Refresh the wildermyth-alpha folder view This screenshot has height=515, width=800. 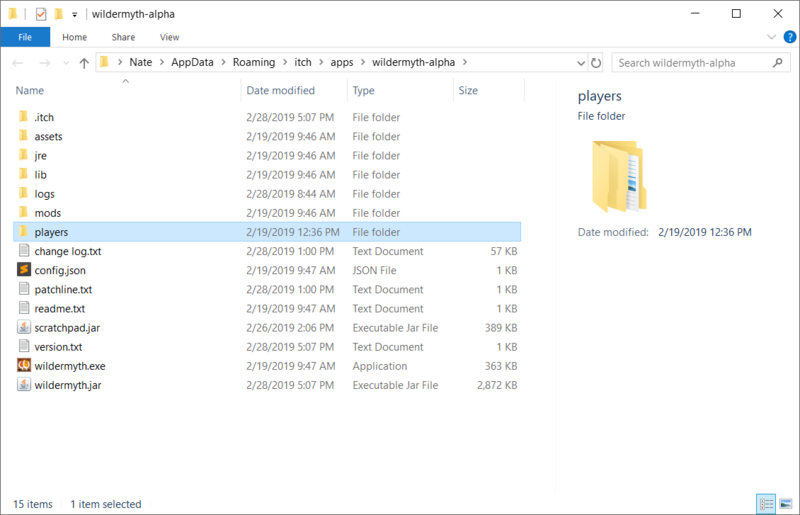point(596,62)
